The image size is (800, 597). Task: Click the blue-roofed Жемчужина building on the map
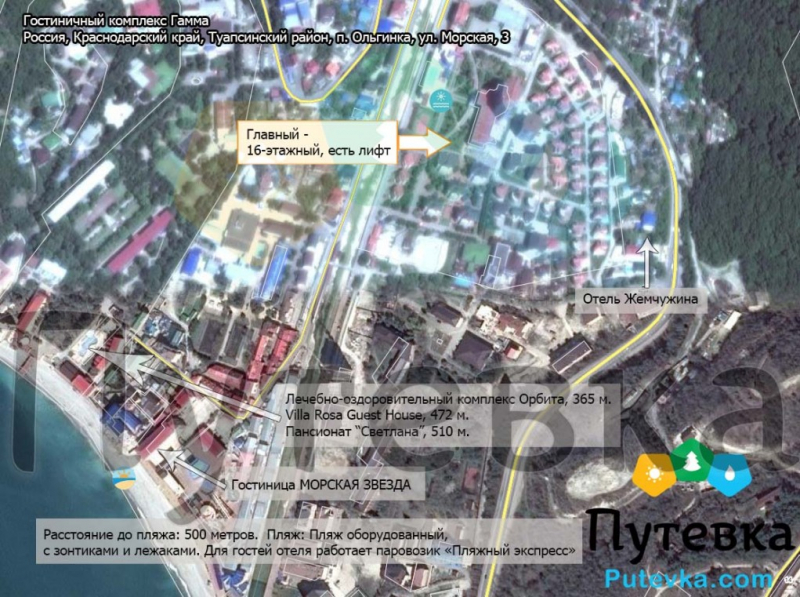649,220
